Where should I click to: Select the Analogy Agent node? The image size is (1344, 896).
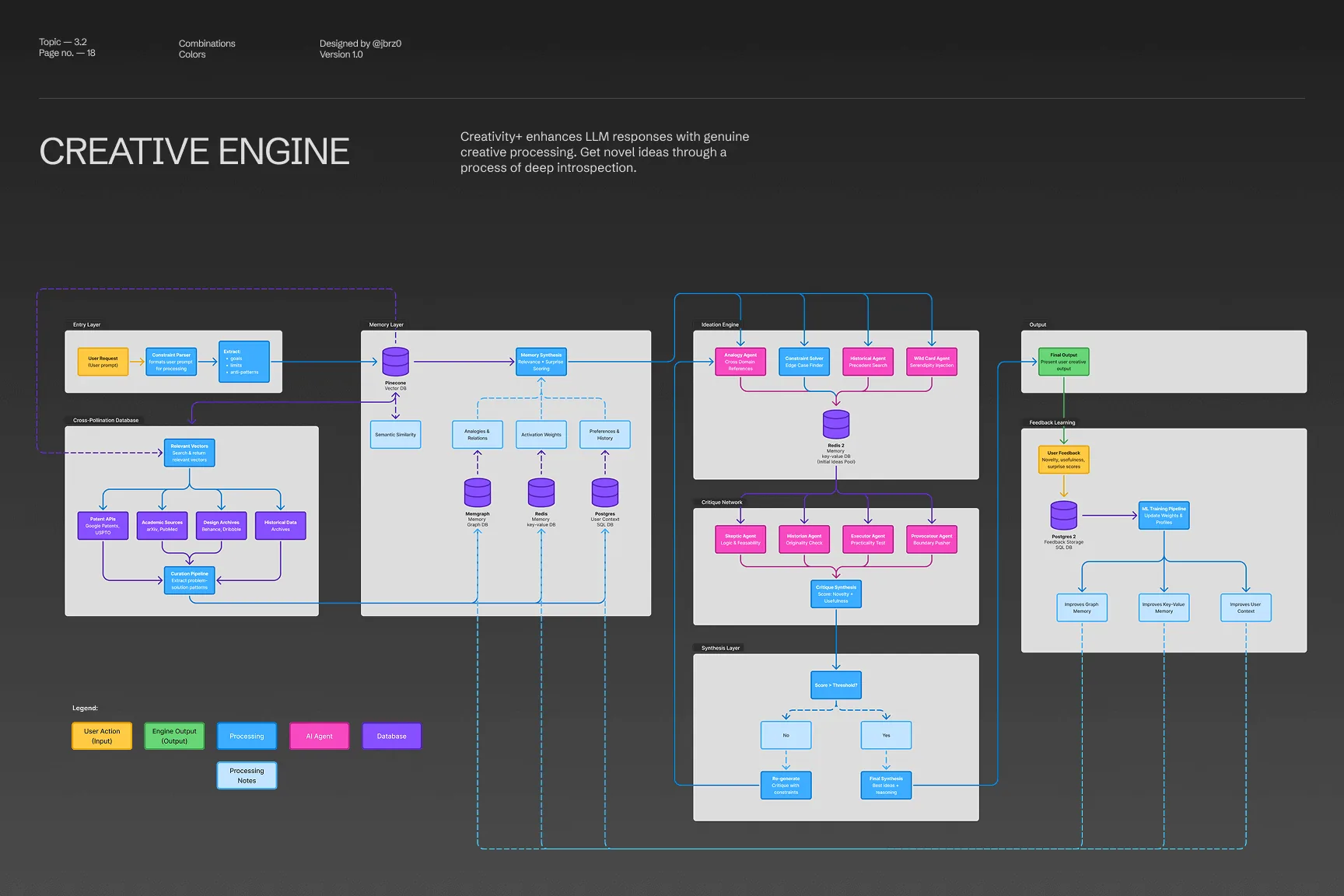click(740, 362)
